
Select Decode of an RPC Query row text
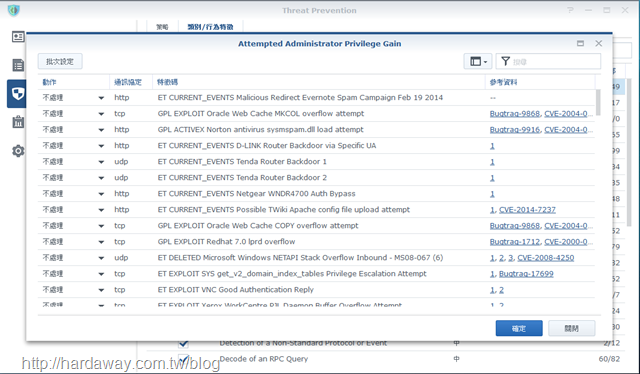264,359
